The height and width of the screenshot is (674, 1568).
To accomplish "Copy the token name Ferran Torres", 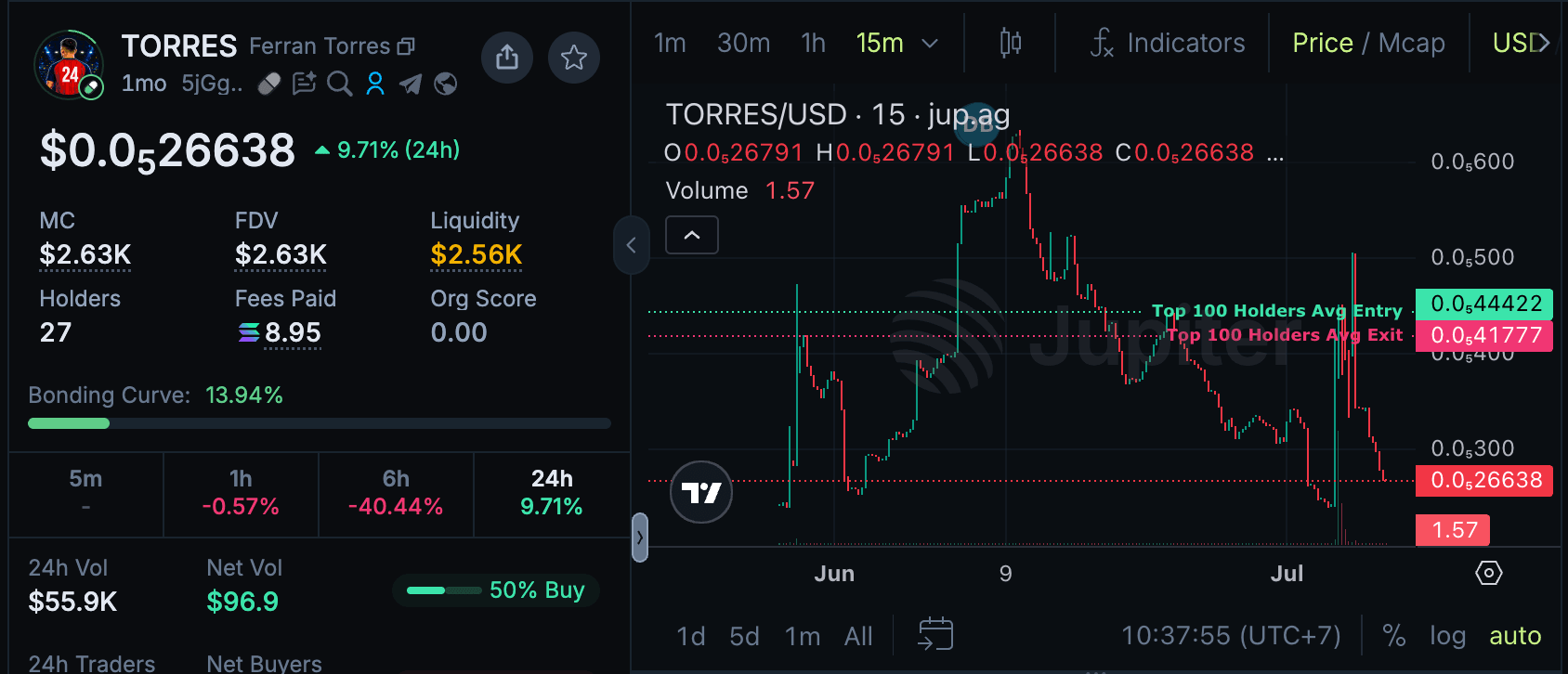I will (406, 46).
